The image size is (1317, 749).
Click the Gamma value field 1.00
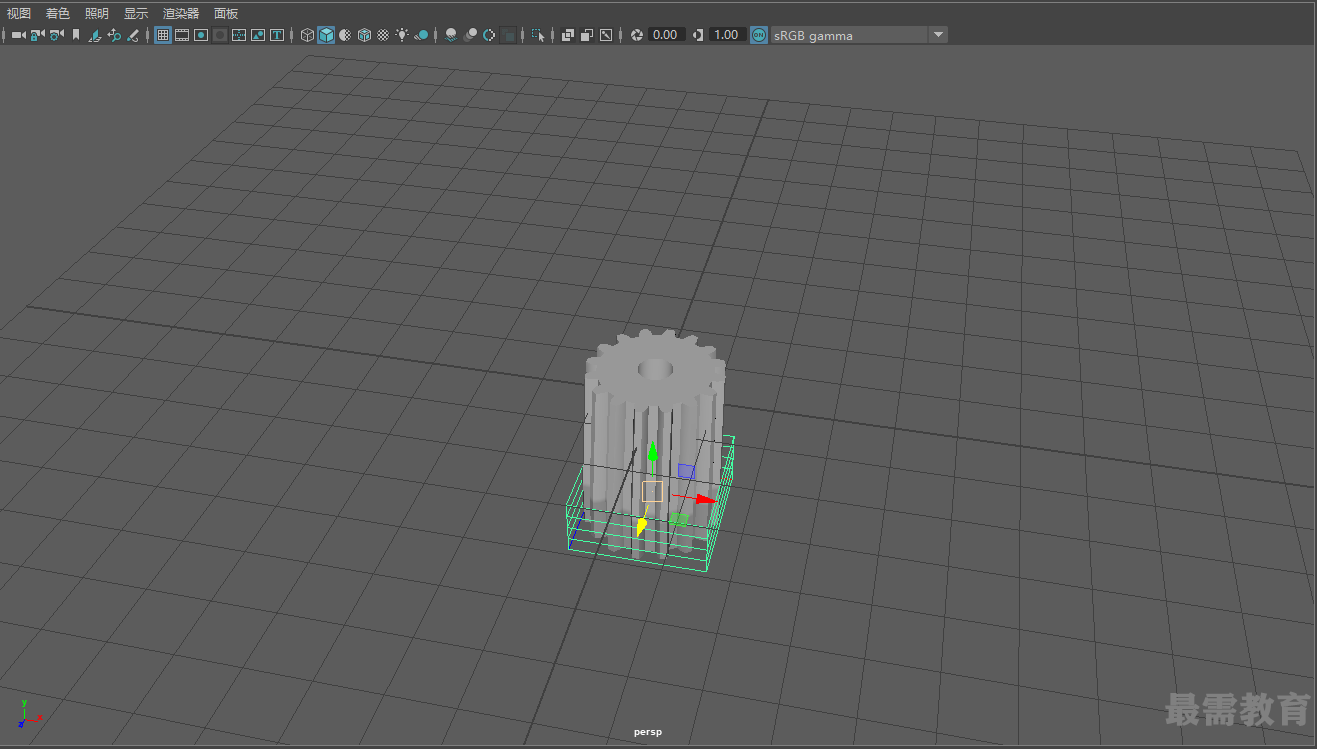(x=726, y=35)
